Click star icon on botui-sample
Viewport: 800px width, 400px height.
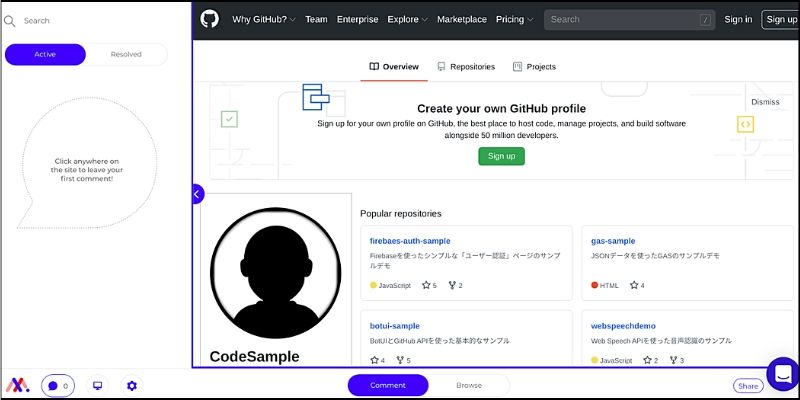pyautogui.click(x=374, y=360)
